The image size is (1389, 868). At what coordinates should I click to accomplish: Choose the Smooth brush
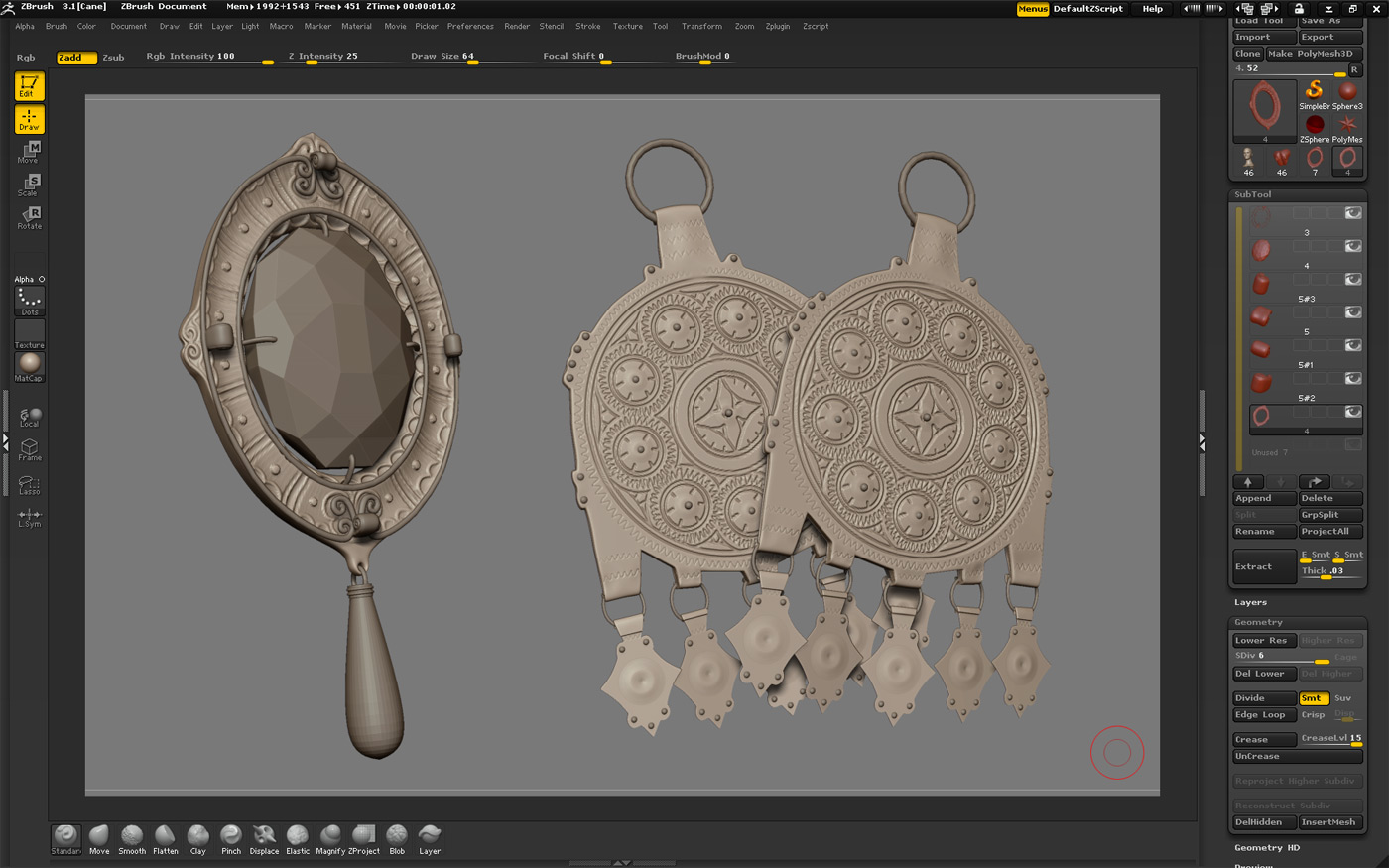click(132, 839)
